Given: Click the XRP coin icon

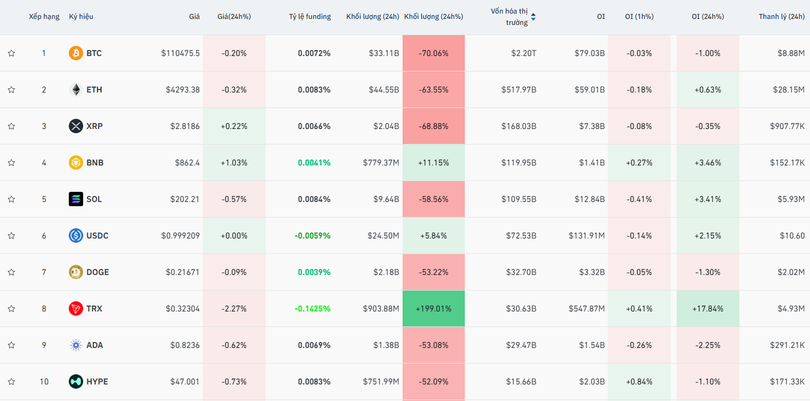Looking at the screenshot, I should click(75, 126).
